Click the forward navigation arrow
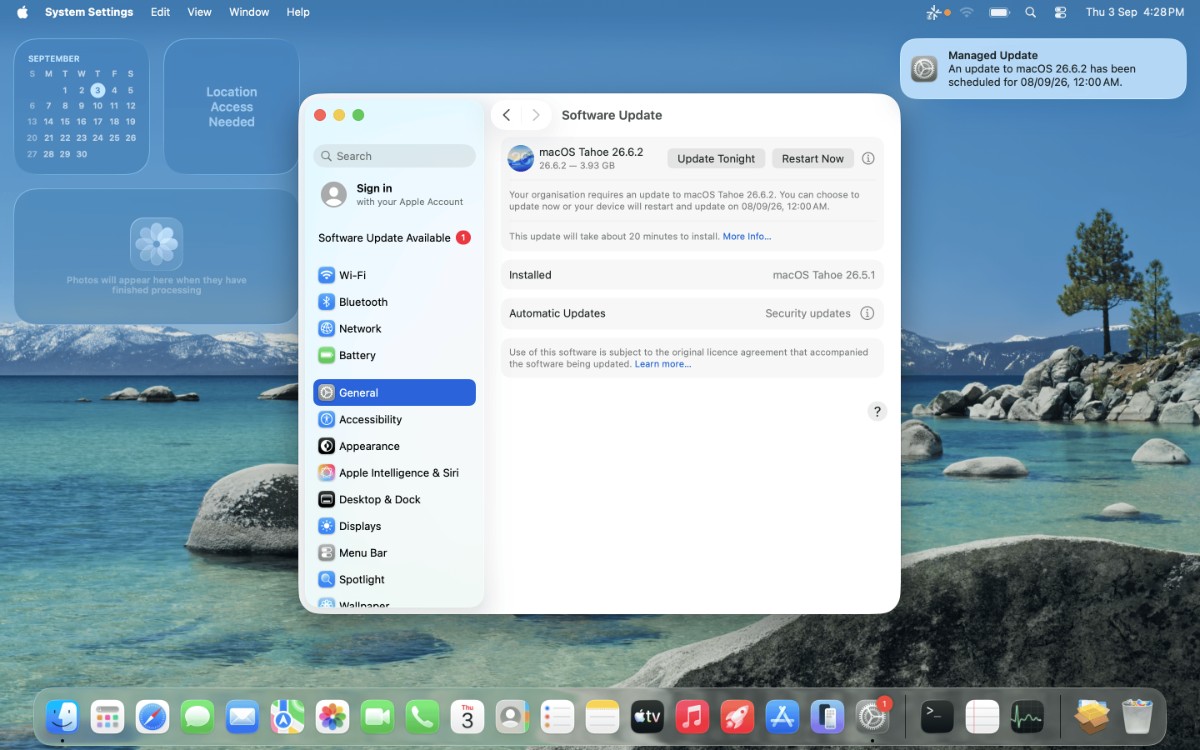The width and height of the screenshot is (1200, 750). pyautogui.click(x=536, y=115)
